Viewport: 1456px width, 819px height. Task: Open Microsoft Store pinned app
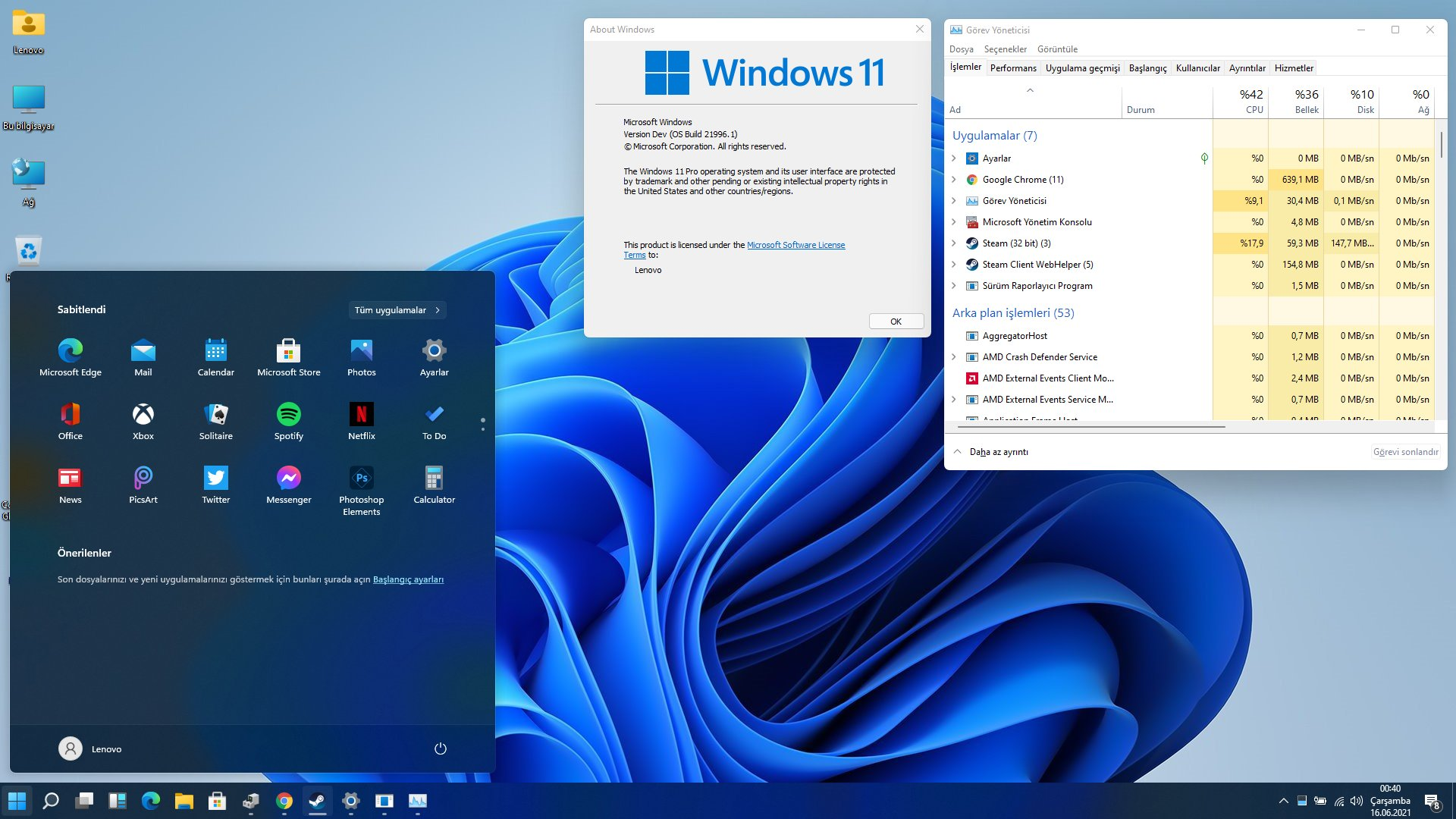(x=288, y=351)
